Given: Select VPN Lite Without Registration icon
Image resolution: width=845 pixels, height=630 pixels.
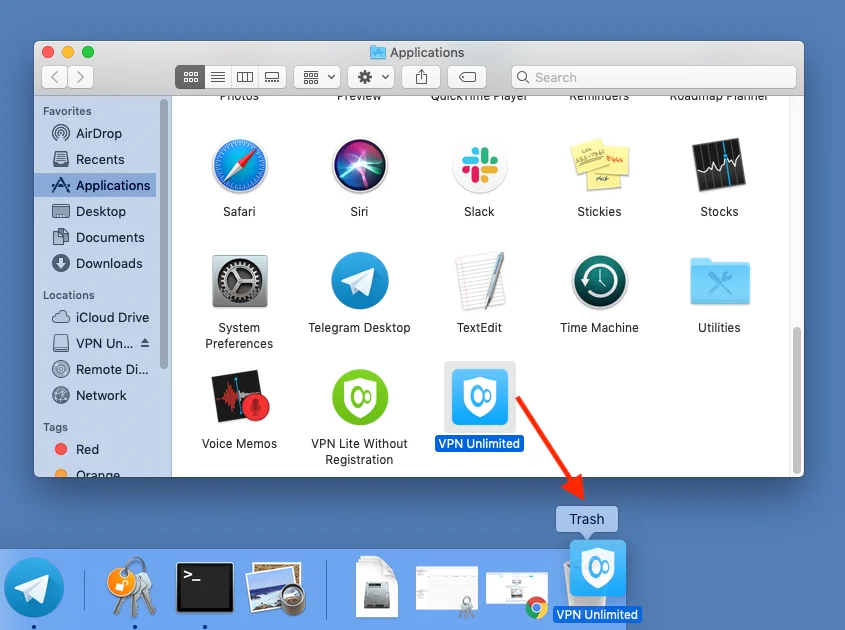Looking at the screenshot, I should coord(359,397).
